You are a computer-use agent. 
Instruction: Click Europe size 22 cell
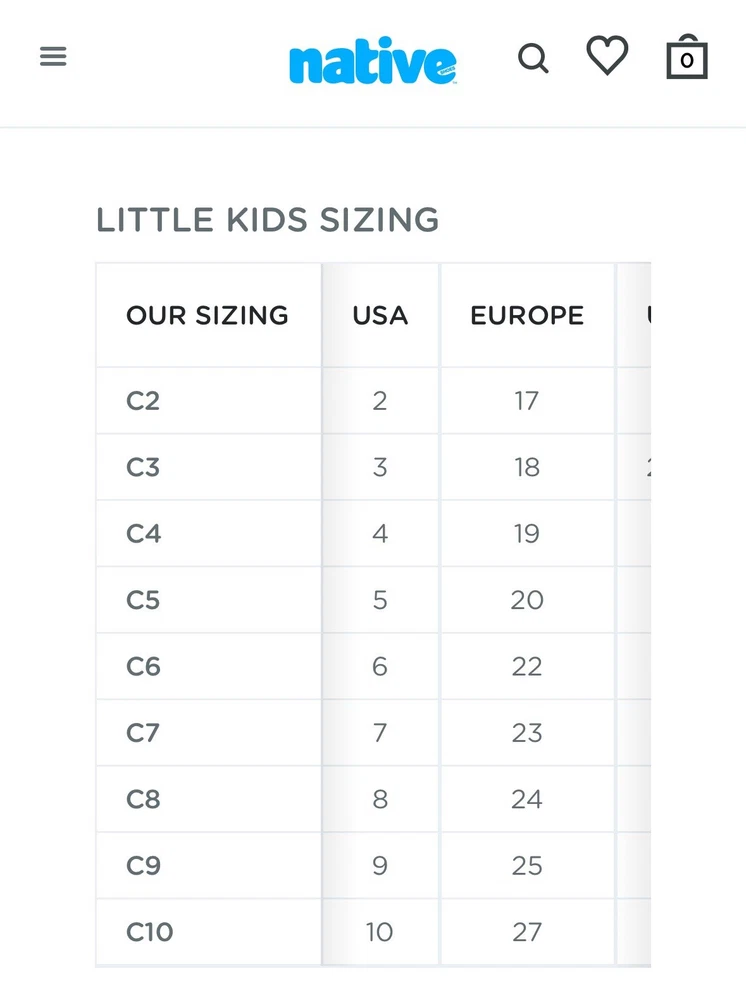[527, 667]
